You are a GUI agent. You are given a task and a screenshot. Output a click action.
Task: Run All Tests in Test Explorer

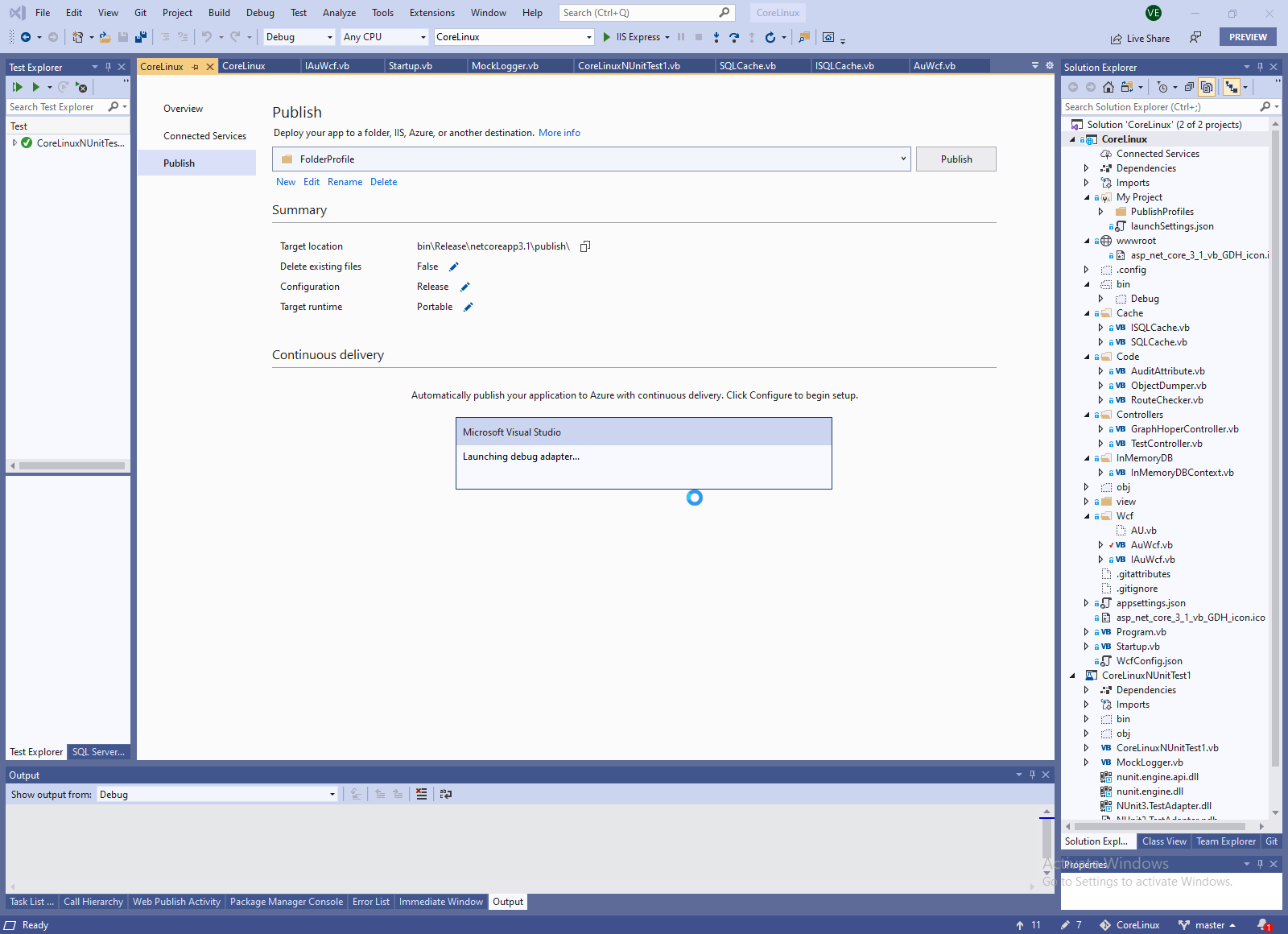pos(17,87)
